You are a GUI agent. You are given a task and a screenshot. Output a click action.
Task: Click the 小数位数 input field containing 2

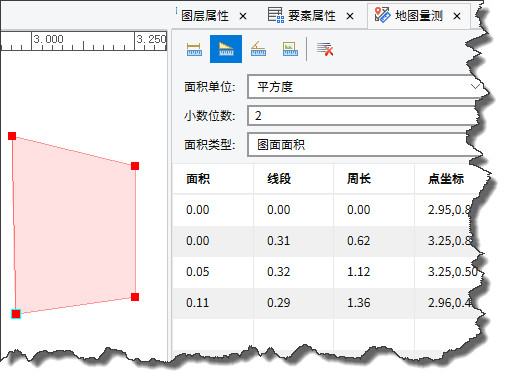363,116
